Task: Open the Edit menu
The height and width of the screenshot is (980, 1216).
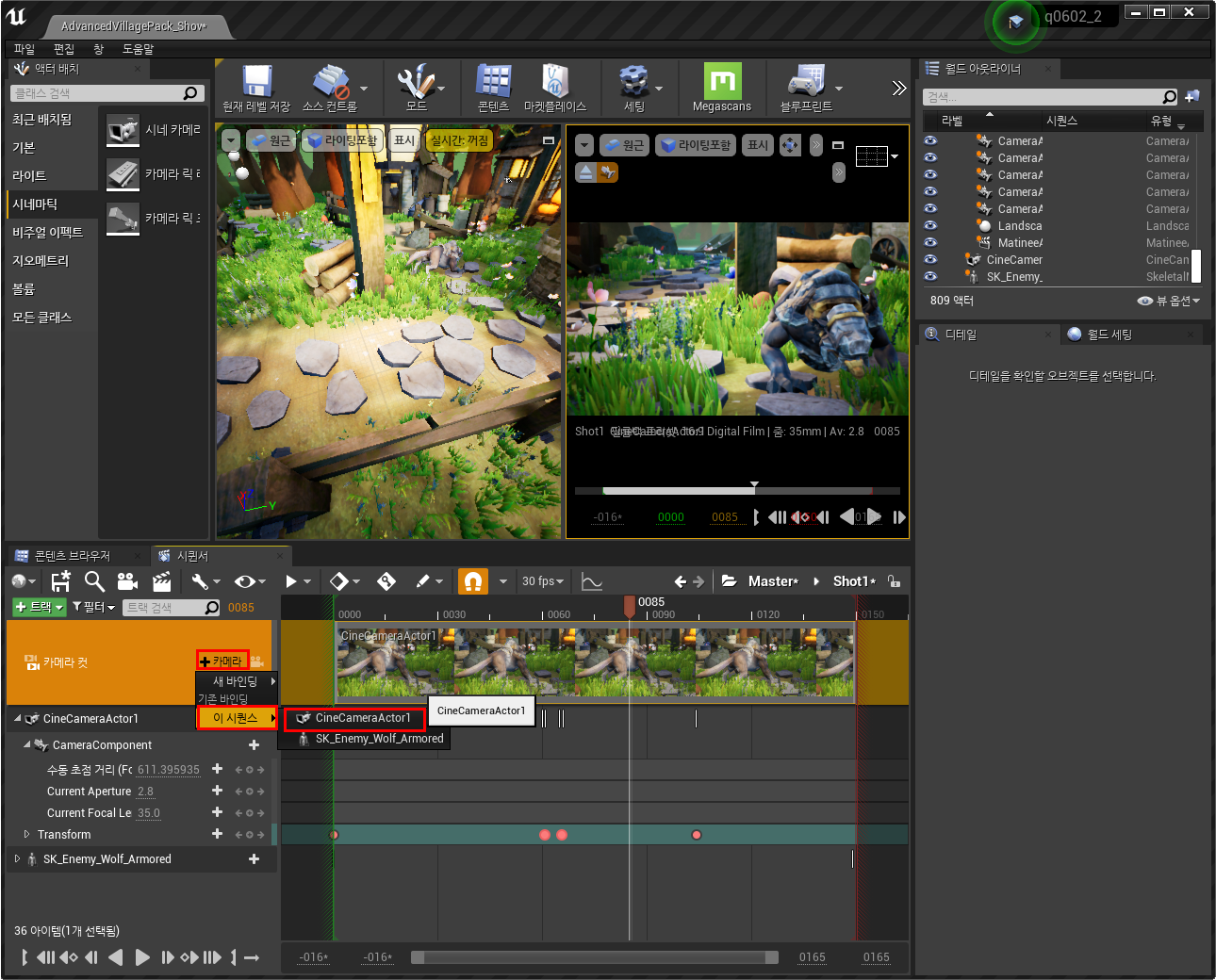Action: (64, 49)
